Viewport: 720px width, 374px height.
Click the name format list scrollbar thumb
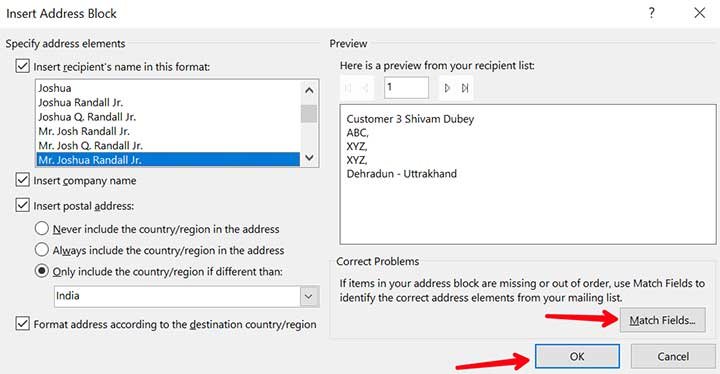(309, 113)
